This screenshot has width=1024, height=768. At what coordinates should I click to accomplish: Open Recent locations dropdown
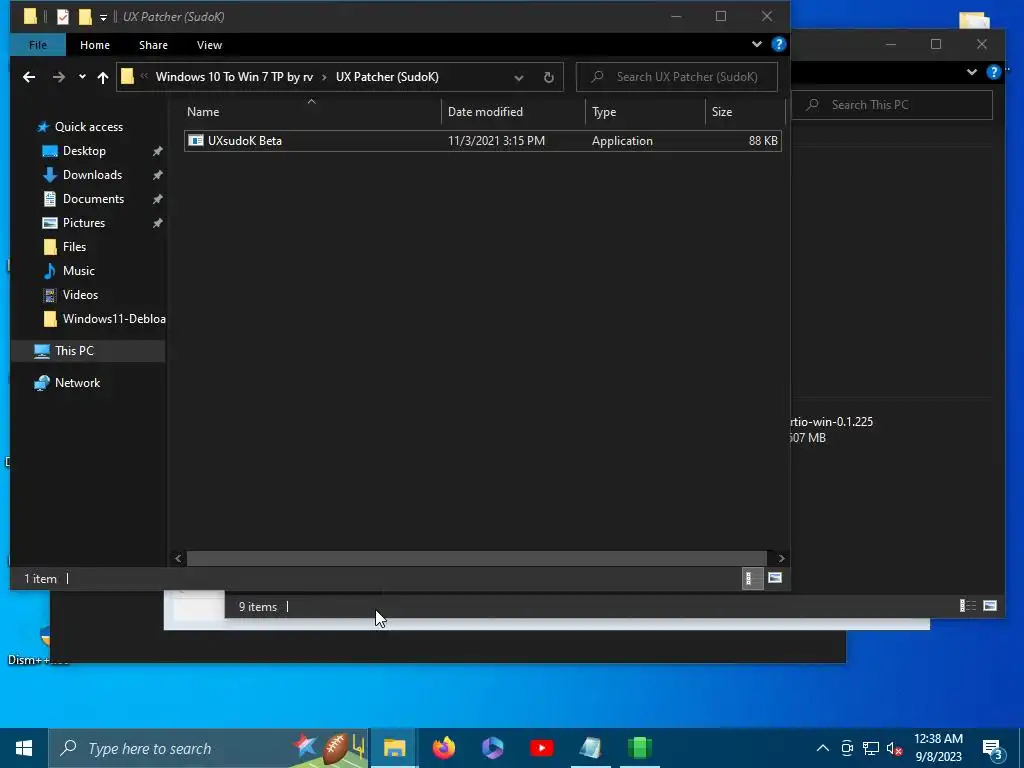82,77
